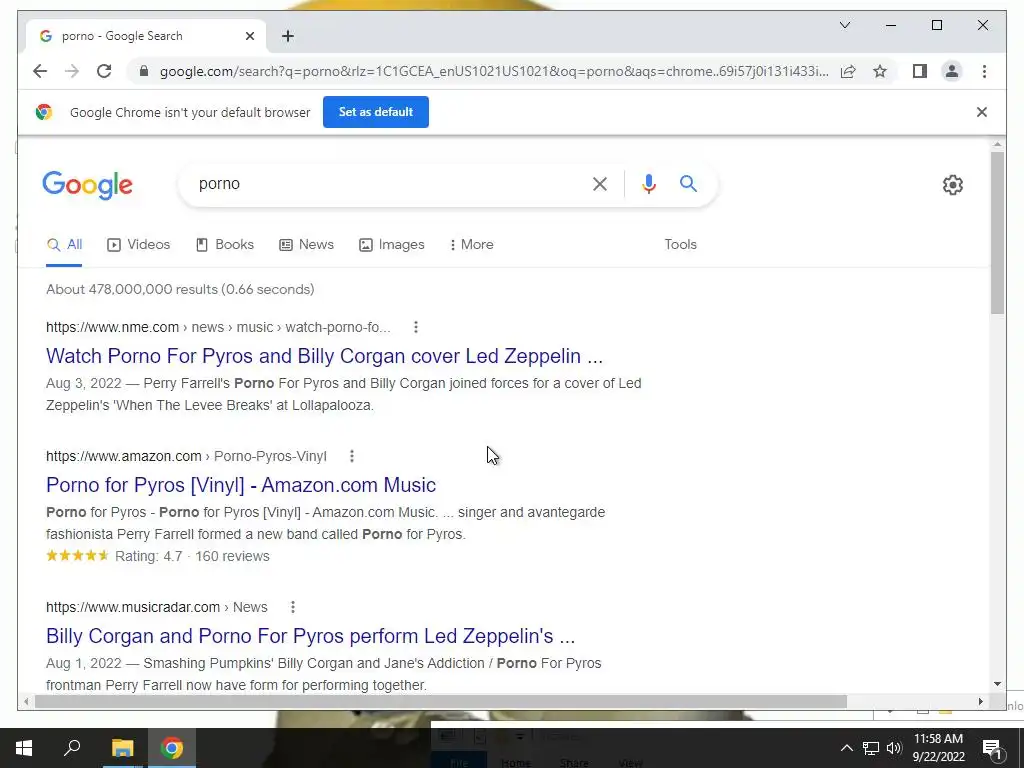
Task: Open Chrome side panel
Action: (920, 71)
